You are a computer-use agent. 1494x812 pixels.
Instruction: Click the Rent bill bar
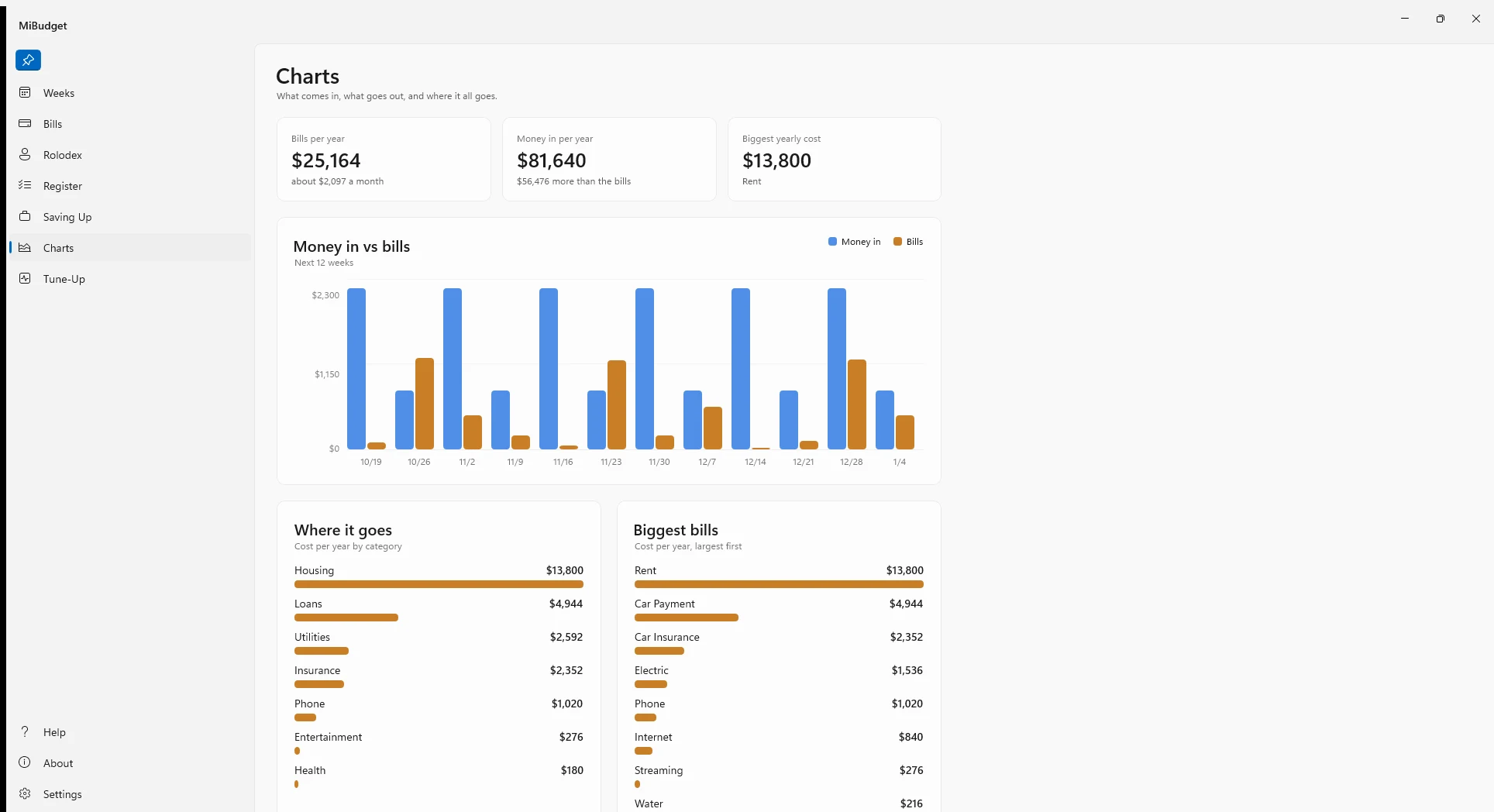(779, 584)
